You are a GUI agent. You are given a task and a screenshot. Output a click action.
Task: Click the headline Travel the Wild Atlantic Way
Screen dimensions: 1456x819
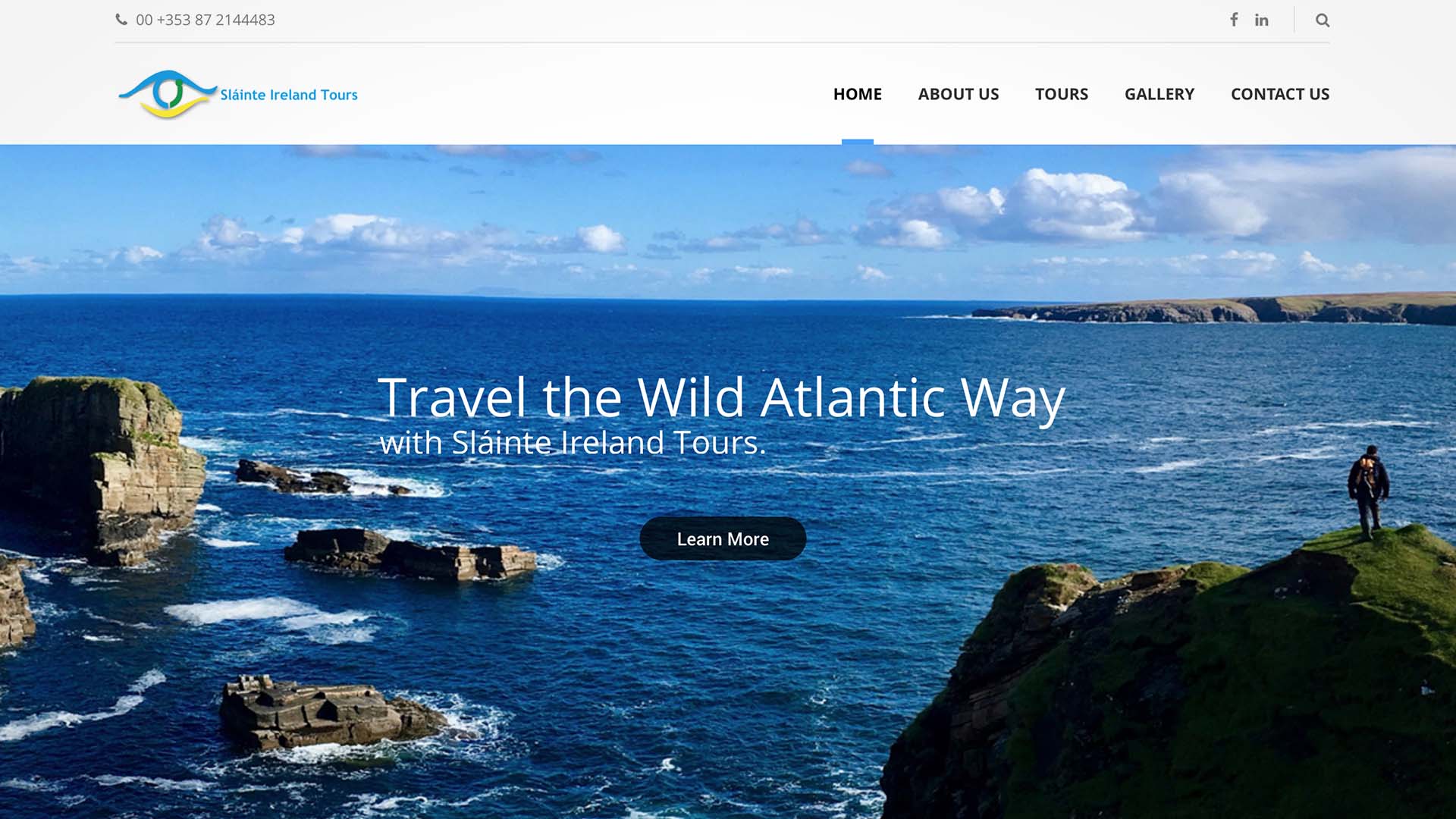click(x=721, y=397)
